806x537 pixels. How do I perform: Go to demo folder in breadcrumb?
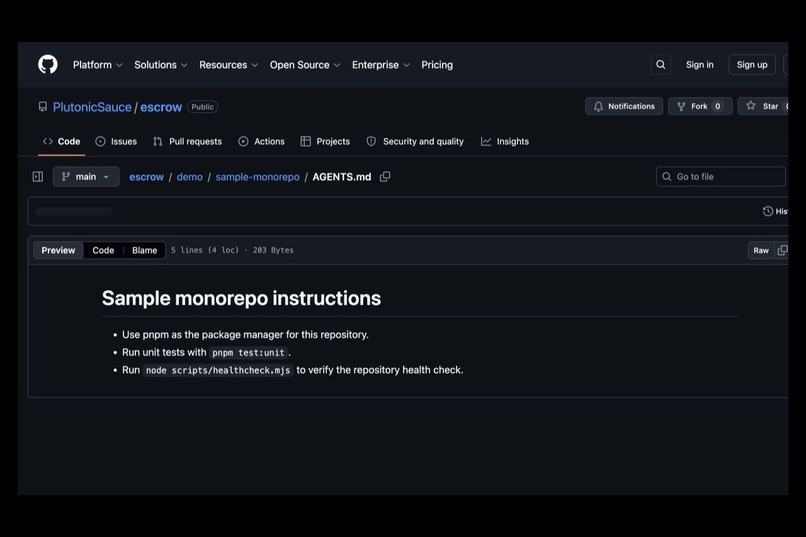coord(190,177)
